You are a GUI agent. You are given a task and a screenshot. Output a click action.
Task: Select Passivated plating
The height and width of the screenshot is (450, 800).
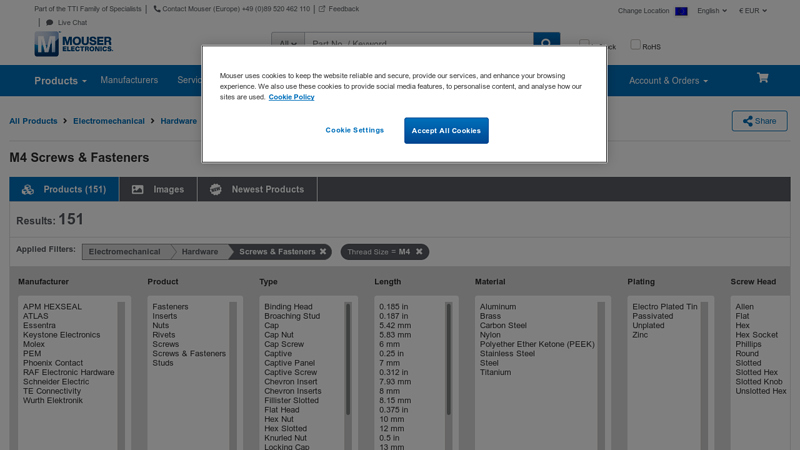(x=653, y=316)
